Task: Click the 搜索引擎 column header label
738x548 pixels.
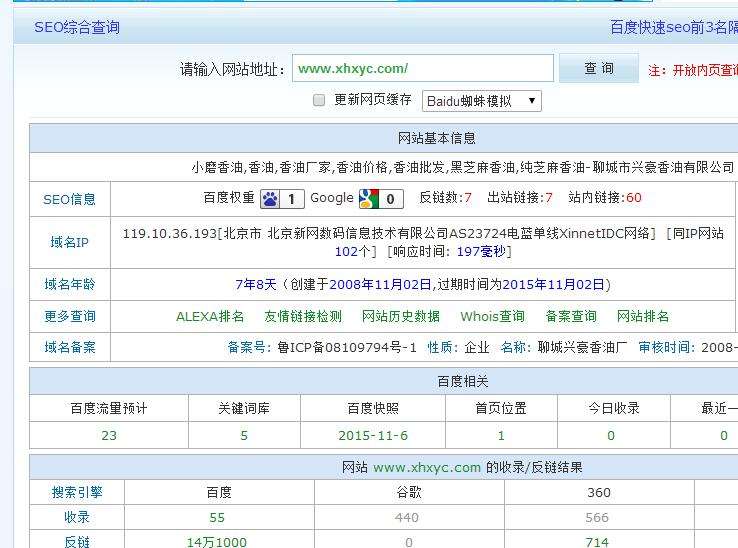Action: pyautogui.click(x=77, y=492)
